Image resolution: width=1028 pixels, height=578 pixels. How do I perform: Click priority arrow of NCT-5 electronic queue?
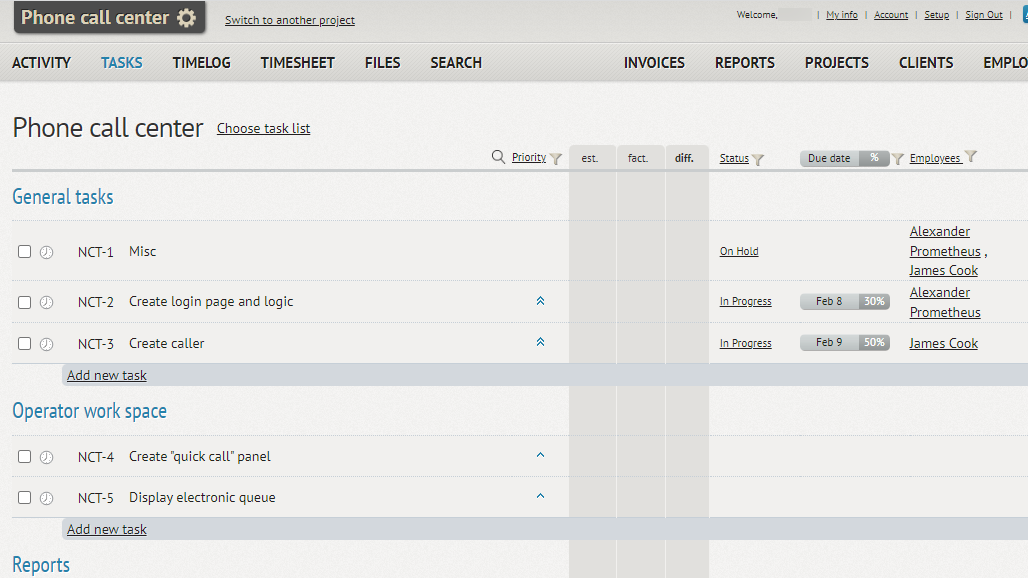tap(540, 496)
